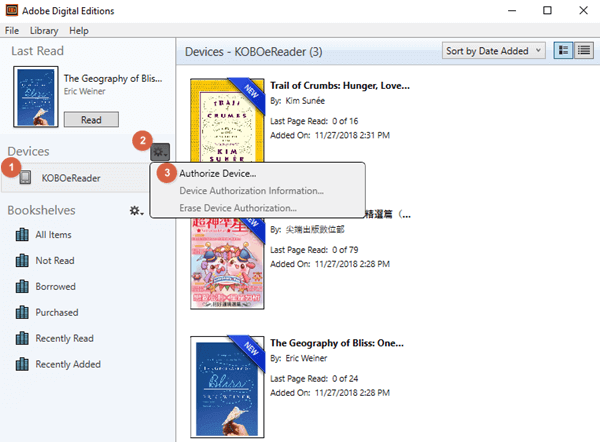Screen dimensions: 600x442
Task: Click 'Added On: 11/27/2018 2:31 PM'
Action: pyautogui.click(x=330, y=135)
